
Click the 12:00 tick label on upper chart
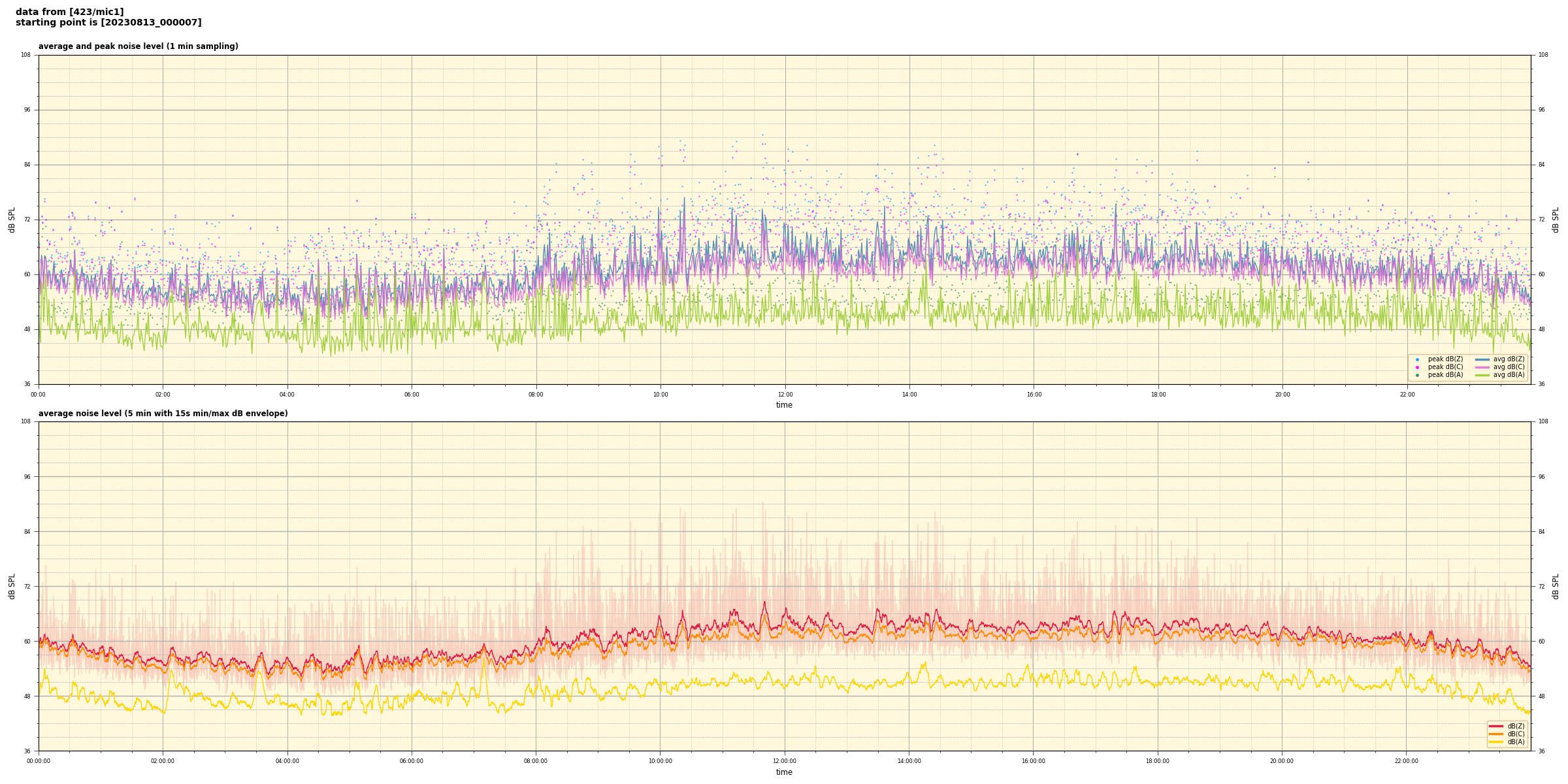785,395
